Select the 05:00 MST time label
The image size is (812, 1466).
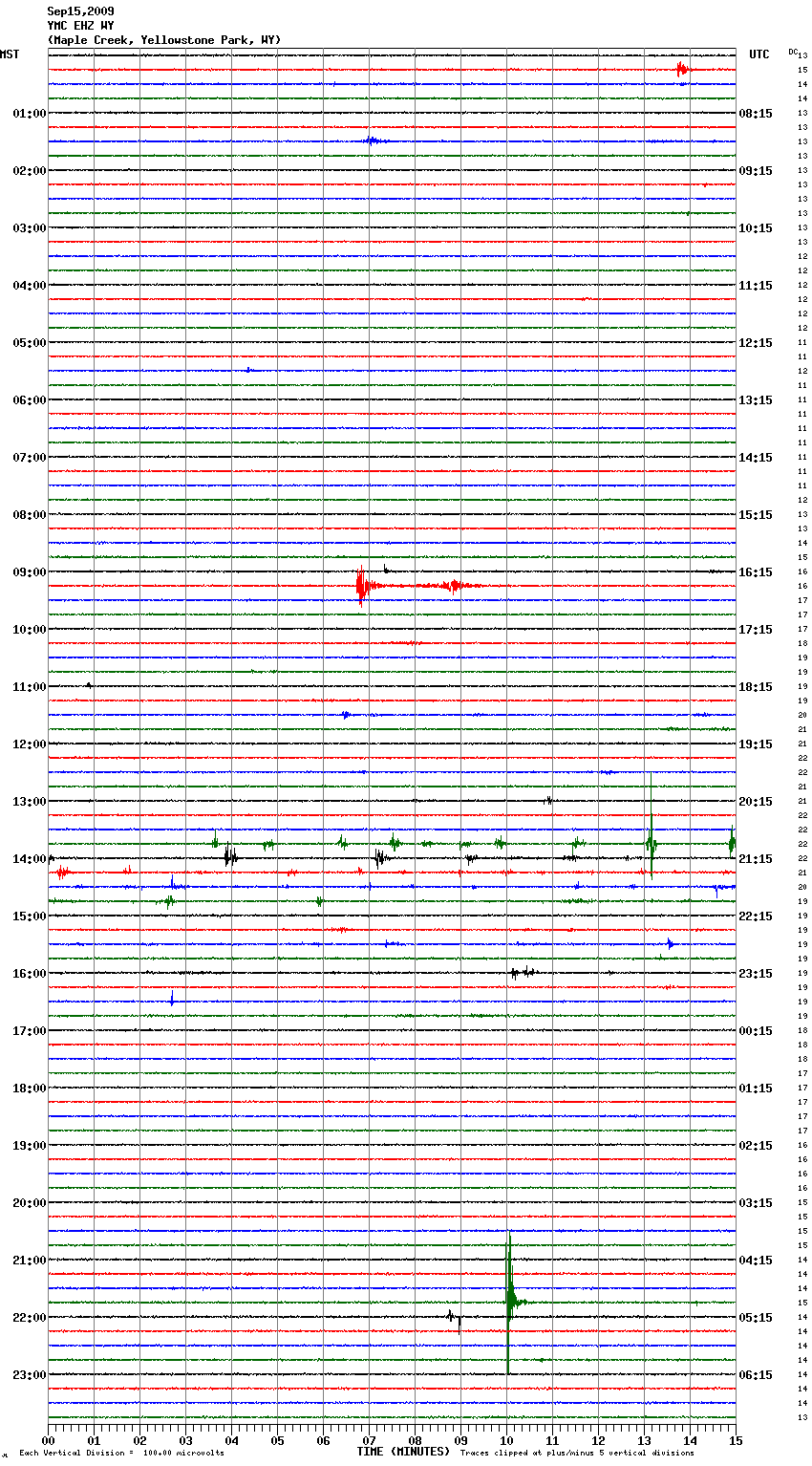[x=29, y=343]
